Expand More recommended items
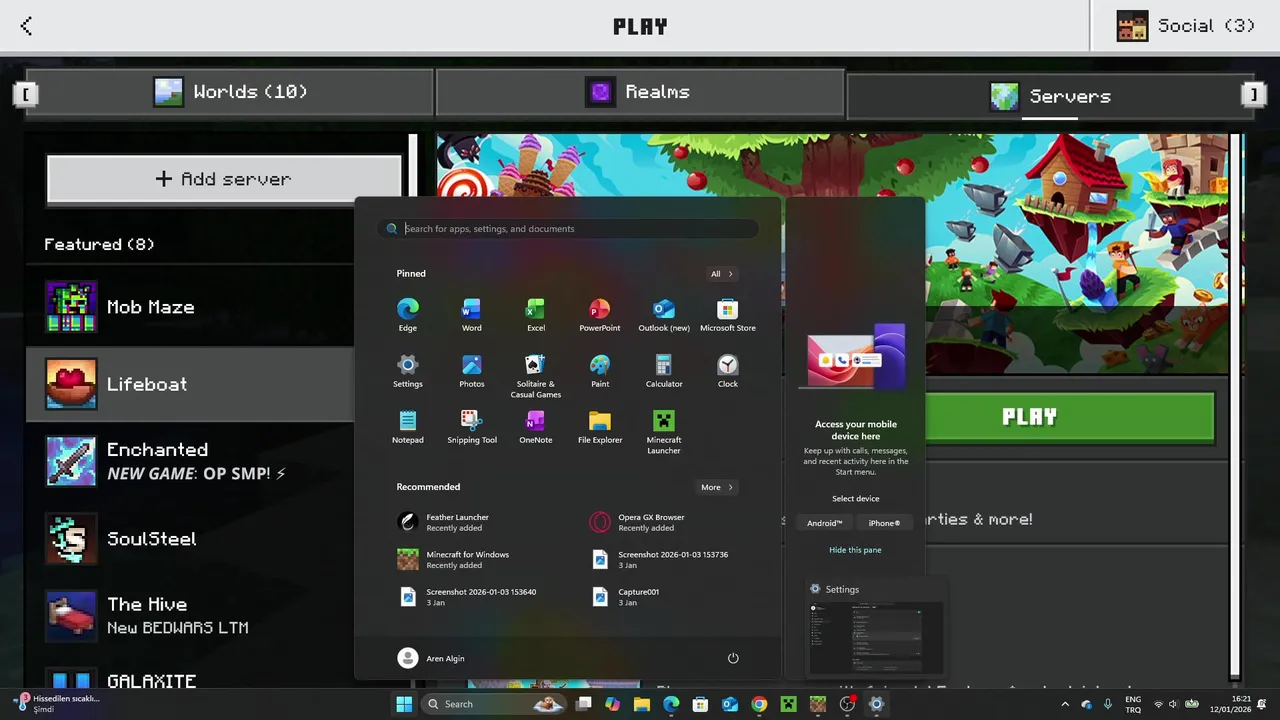Image resolution: width=1280 pixels, height=720 pixels. pos(717,487)
